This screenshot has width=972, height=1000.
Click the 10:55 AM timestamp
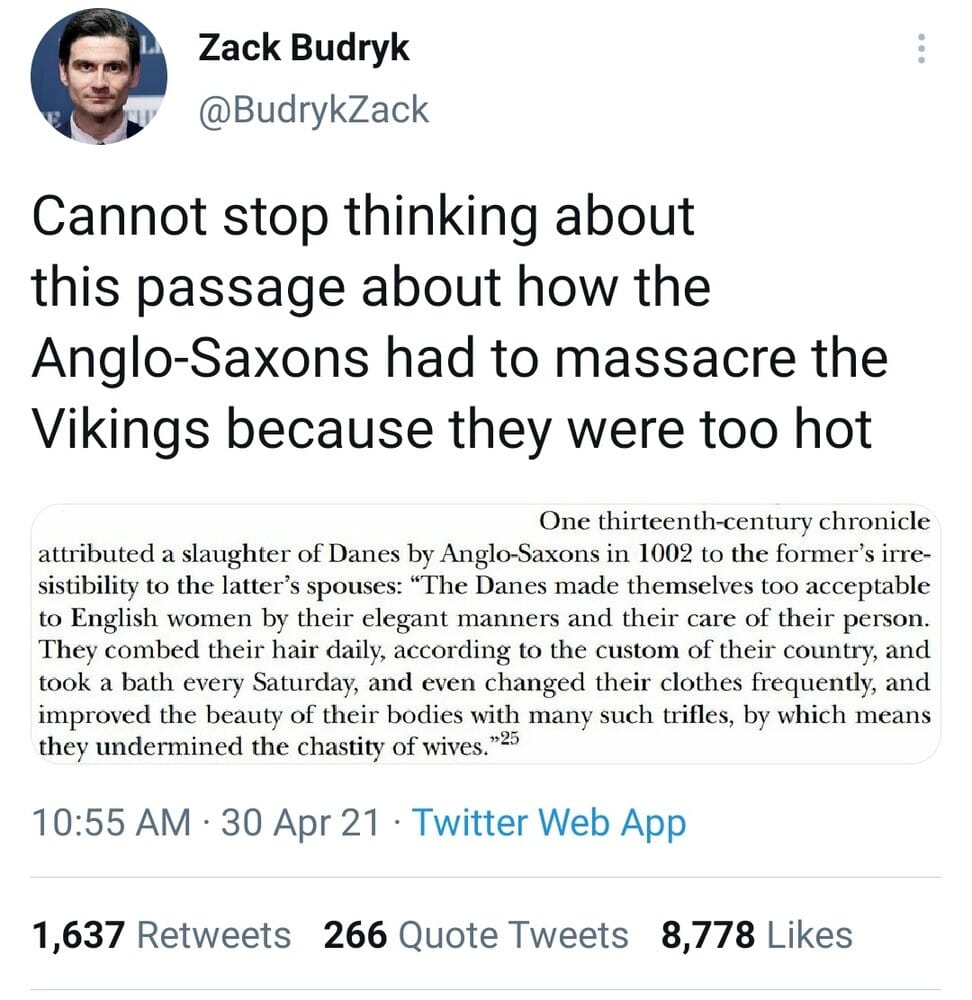(111, 823)
